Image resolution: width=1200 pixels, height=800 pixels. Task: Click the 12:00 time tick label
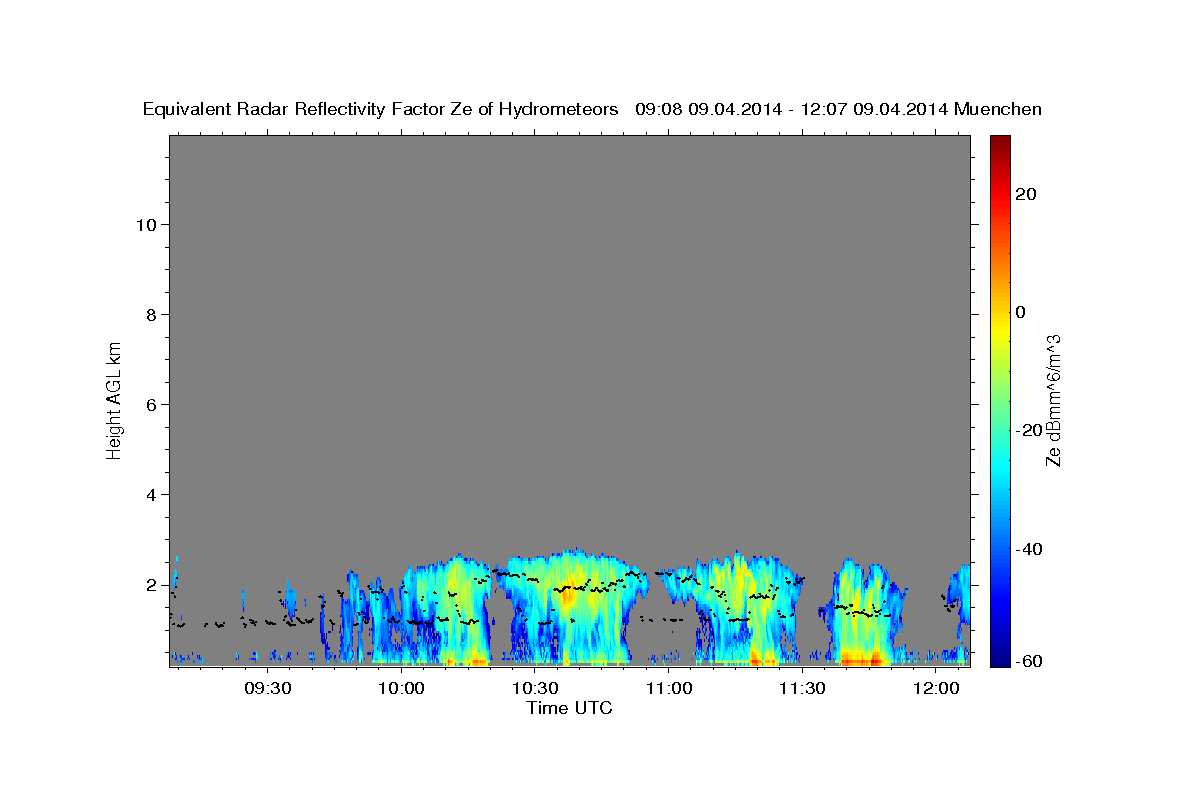pyautogui.click(x=936, y=688)
